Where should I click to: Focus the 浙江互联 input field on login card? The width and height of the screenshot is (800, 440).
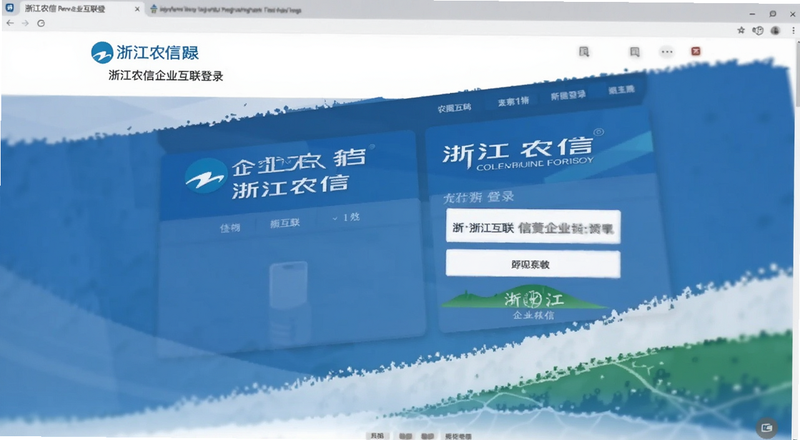(x=533, y=226)
